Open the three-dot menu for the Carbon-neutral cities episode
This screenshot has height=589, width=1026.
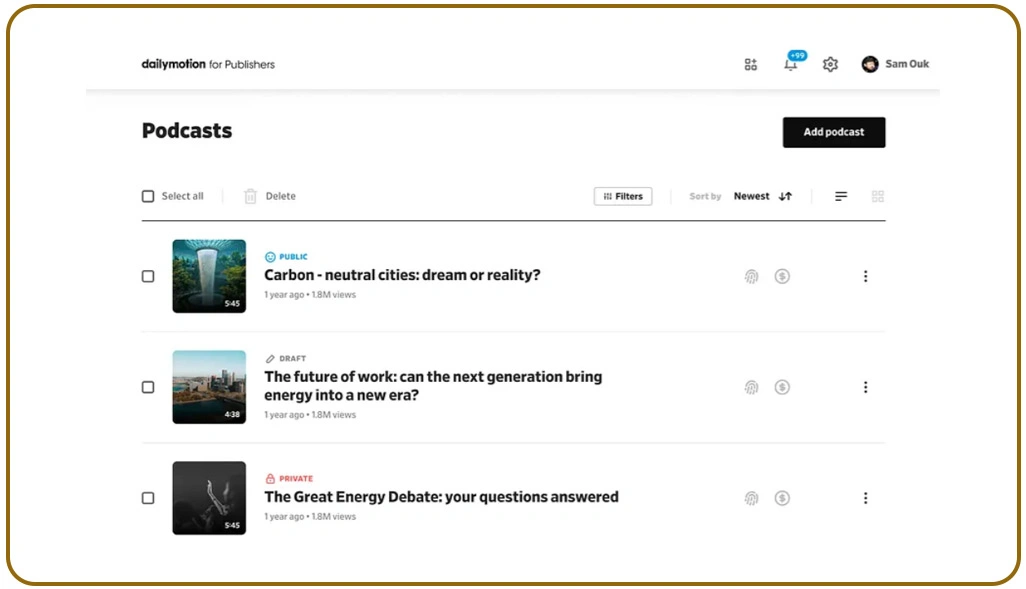866,276
